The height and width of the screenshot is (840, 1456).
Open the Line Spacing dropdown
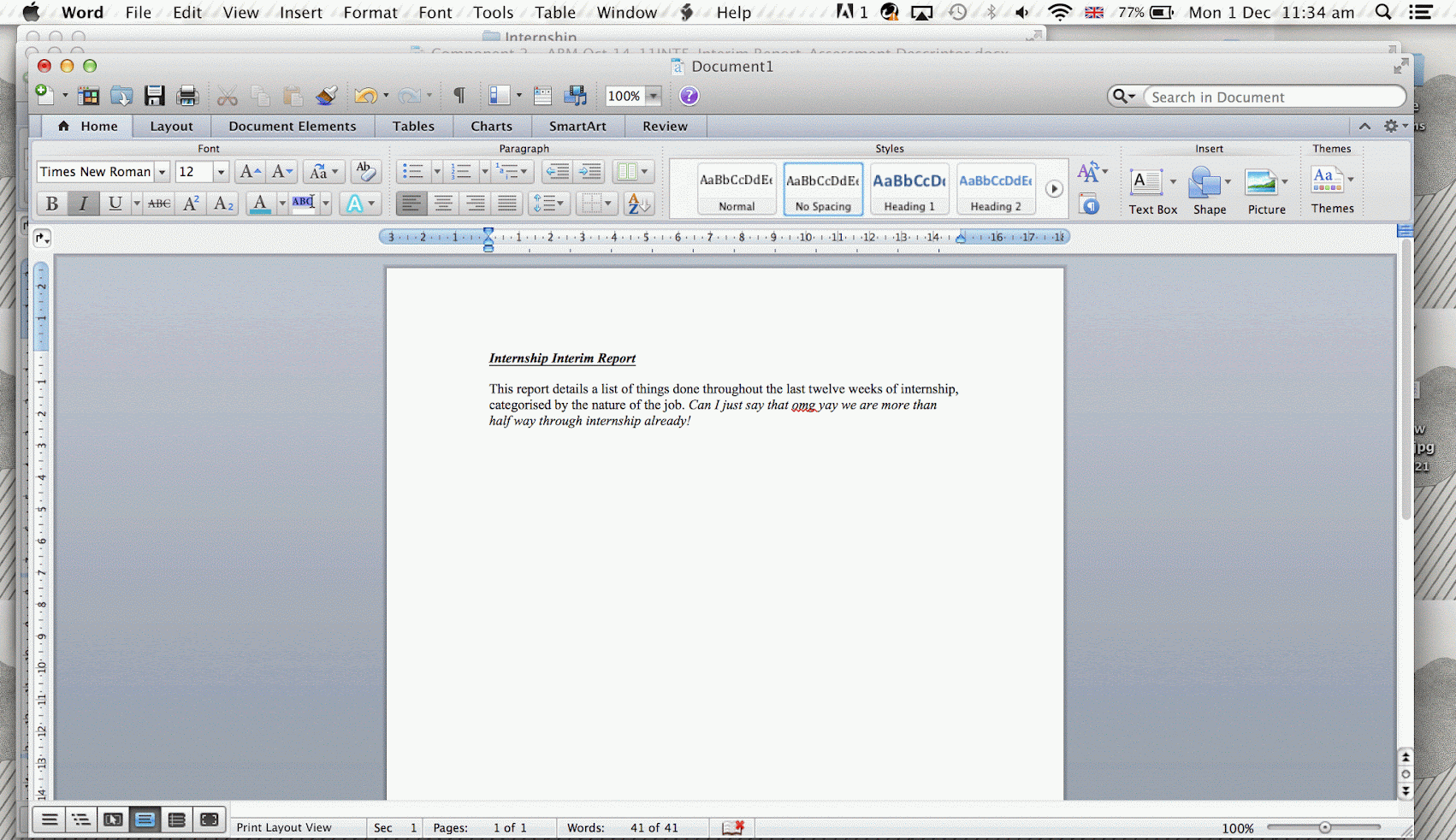pyautogui.click(x=548, y=204)
